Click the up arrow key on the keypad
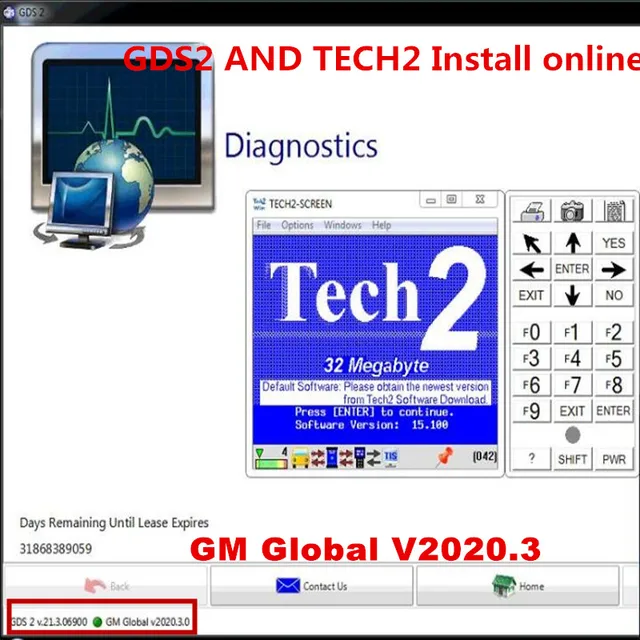640x640 pixels. click(573, 243)
